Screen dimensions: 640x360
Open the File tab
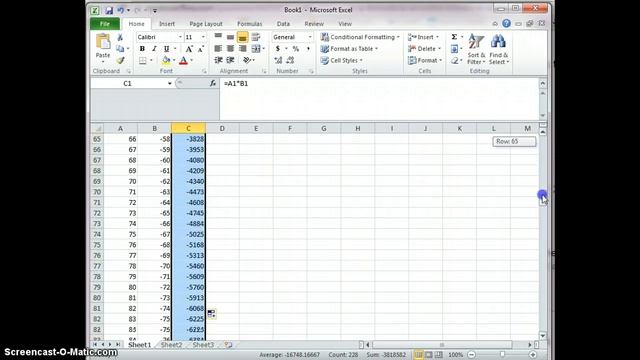point(105,24)
